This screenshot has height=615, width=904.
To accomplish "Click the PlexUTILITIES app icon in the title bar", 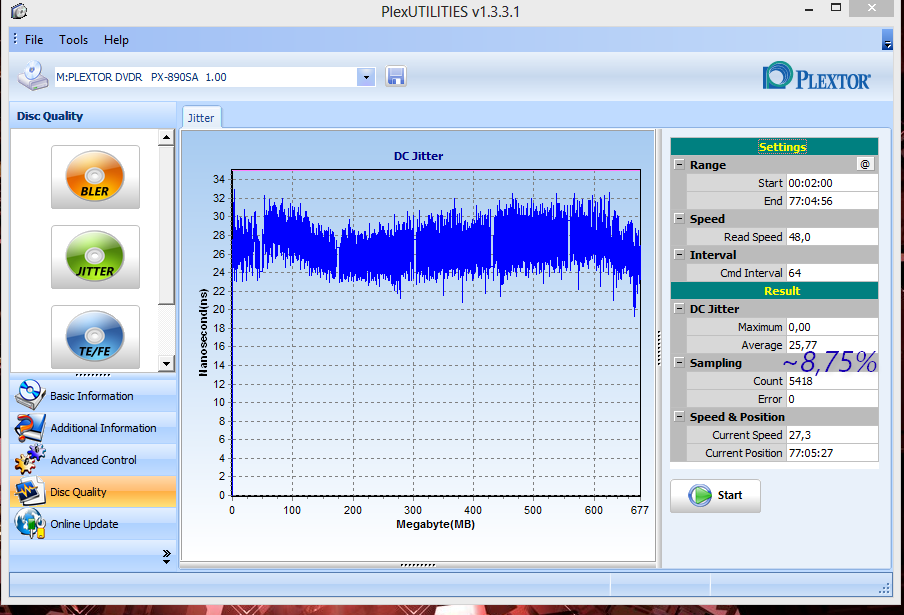I will [x=19, y=11].
